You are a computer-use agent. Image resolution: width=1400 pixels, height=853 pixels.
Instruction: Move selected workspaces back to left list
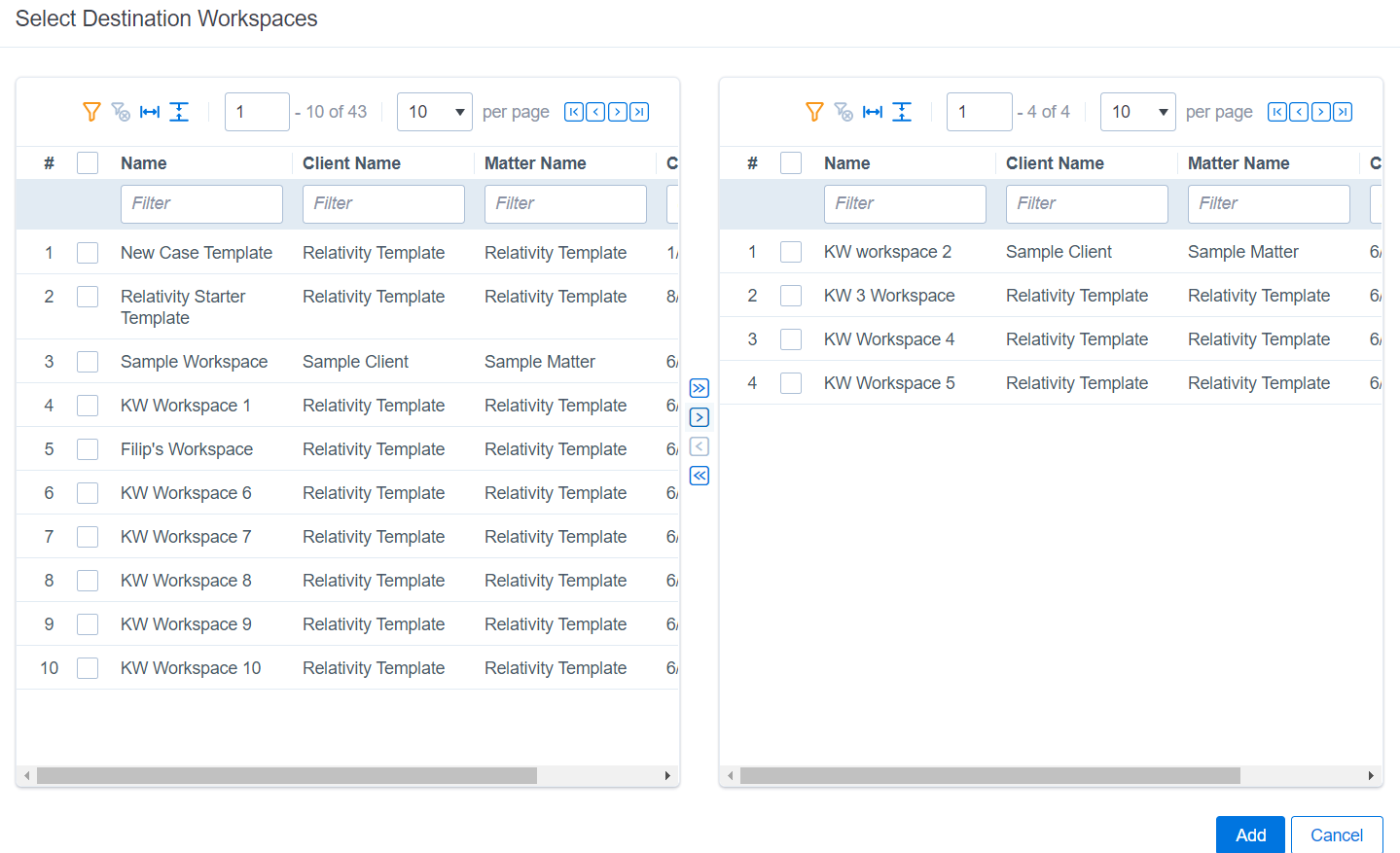[x=700, y=446]
